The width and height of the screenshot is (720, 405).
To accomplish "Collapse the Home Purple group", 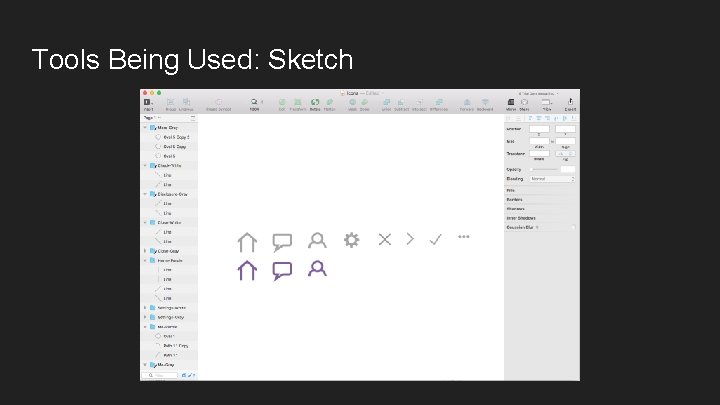I will [x=146, y=260].
